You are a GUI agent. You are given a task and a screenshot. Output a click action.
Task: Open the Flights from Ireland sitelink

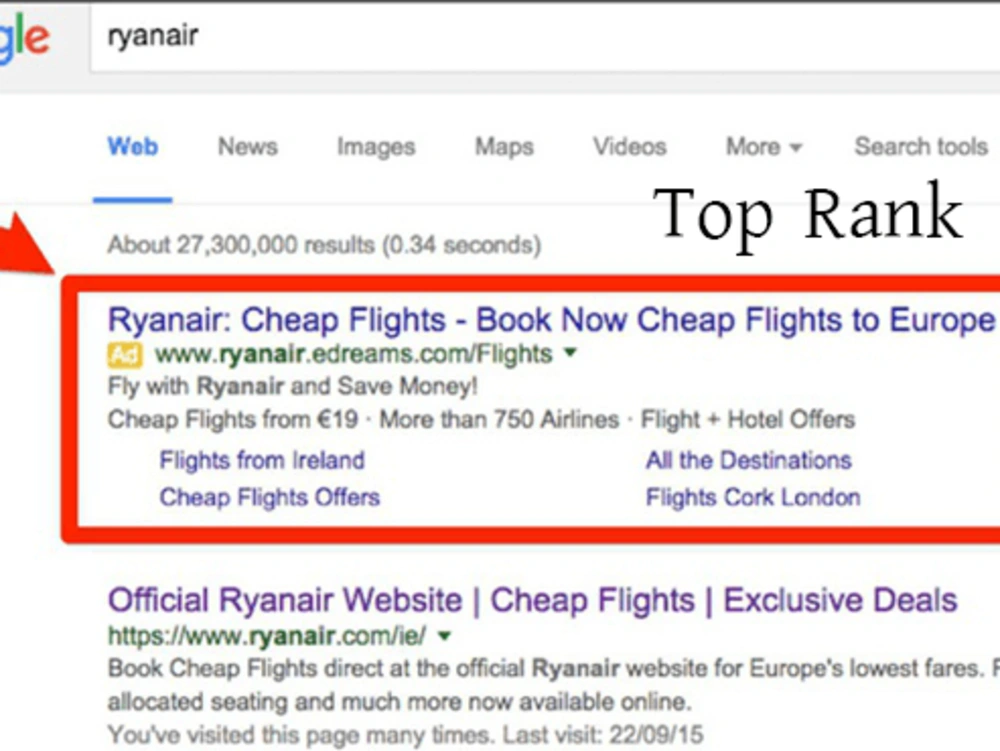tap(262, 460)
